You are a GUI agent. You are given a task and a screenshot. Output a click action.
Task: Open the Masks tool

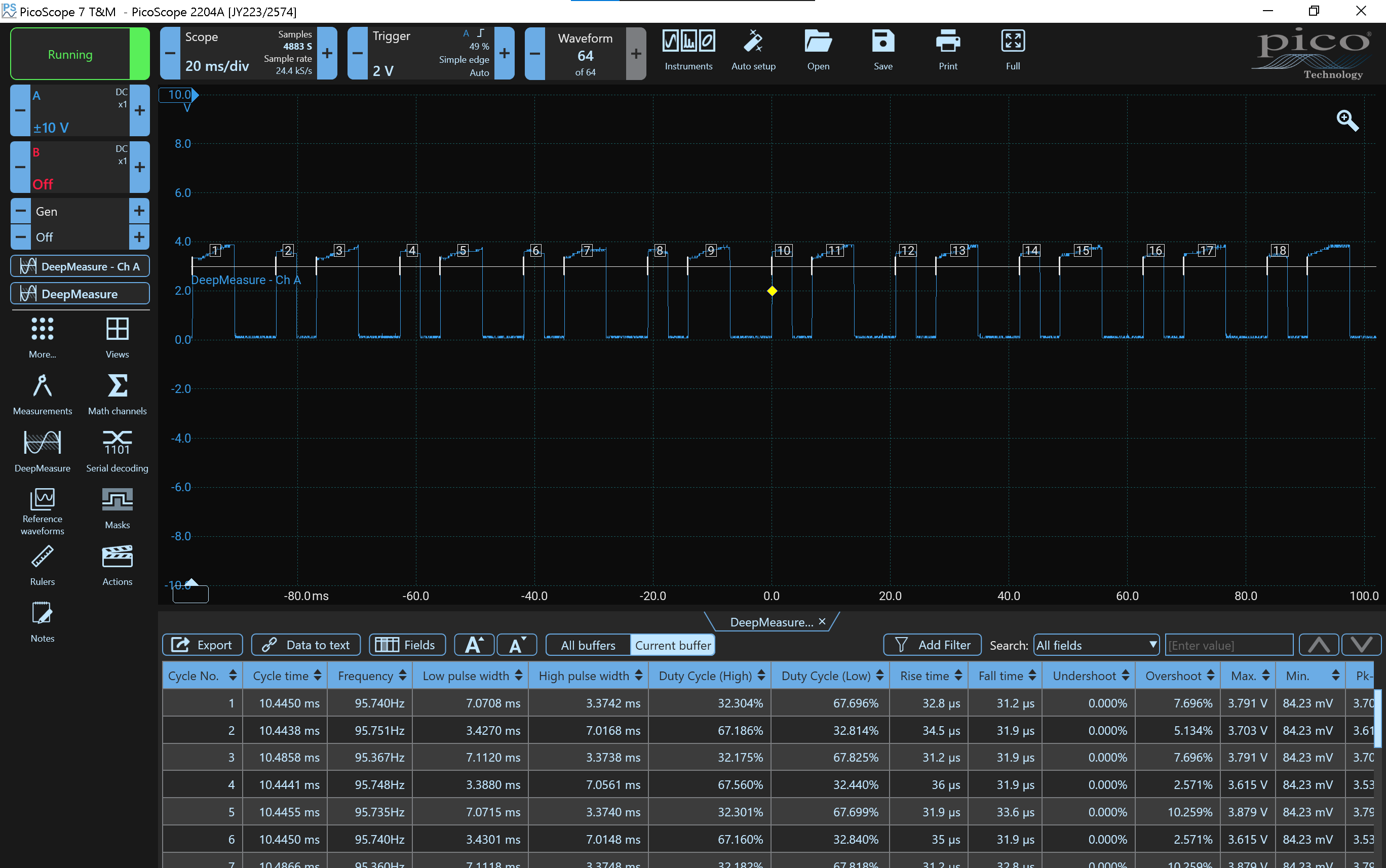click(117, 508)
